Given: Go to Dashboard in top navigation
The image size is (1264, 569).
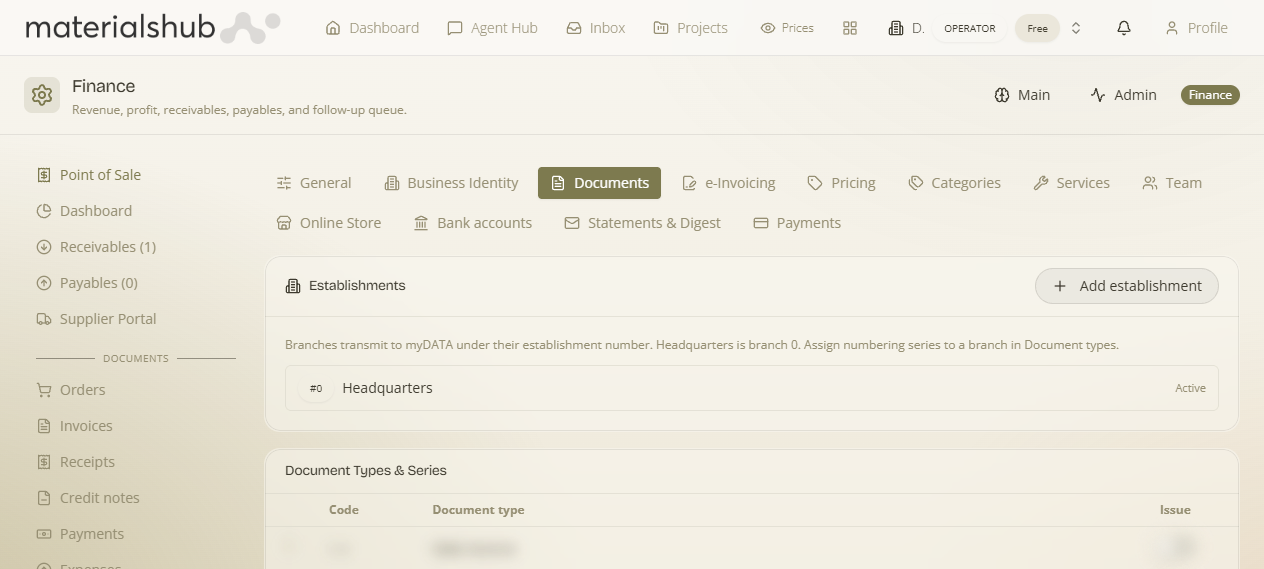Looking at the screenshot, I should tap(372, 28).
